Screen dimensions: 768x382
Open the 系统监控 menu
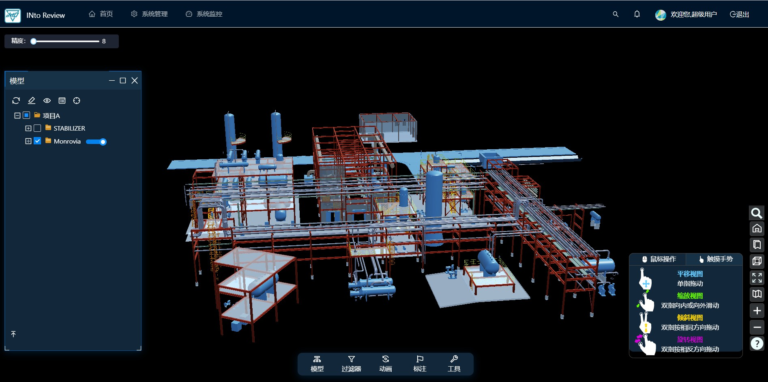click(x=204, y=14)
